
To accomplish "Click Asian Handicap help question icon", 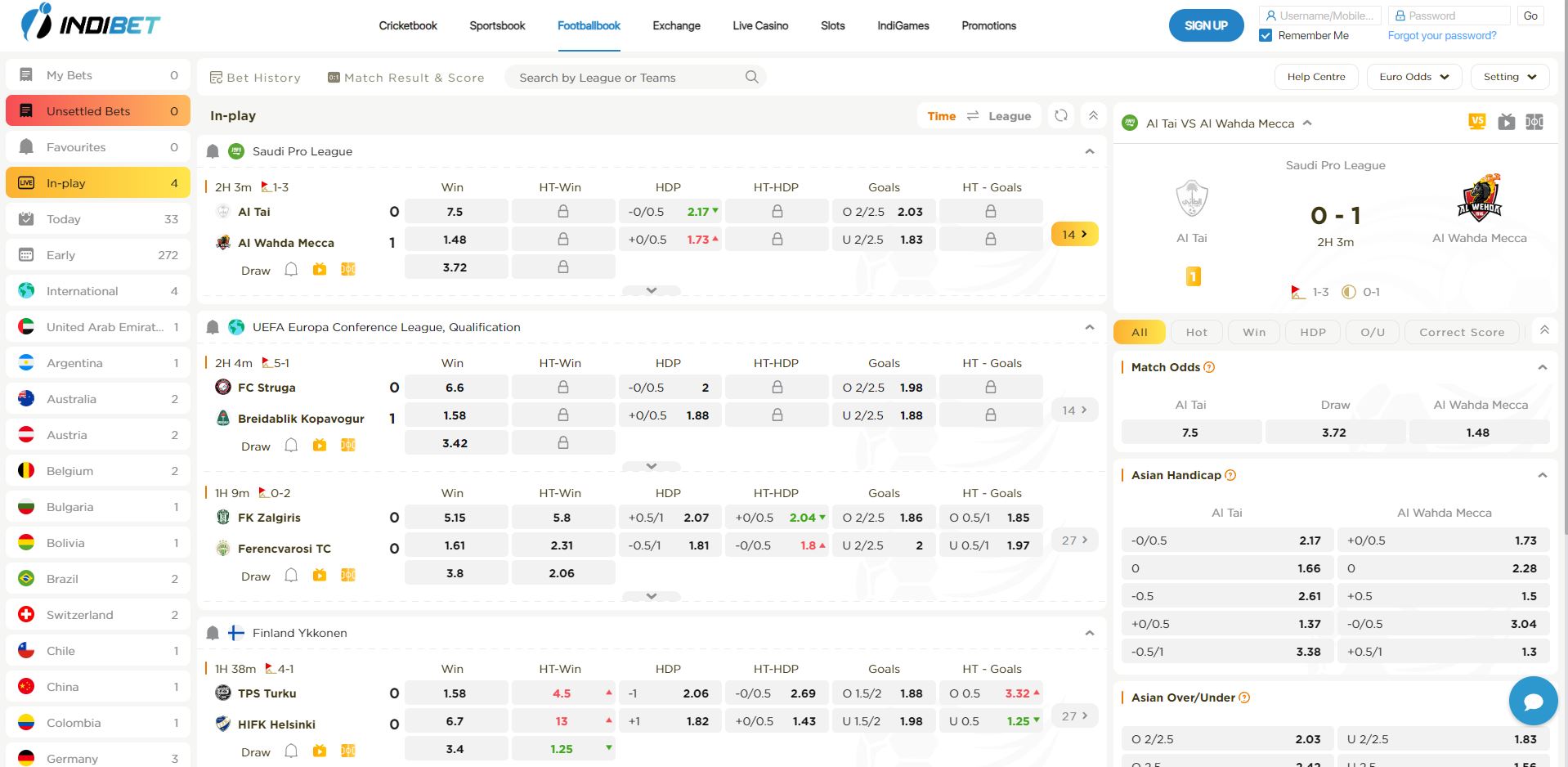I will click(x=1230, y=475).
